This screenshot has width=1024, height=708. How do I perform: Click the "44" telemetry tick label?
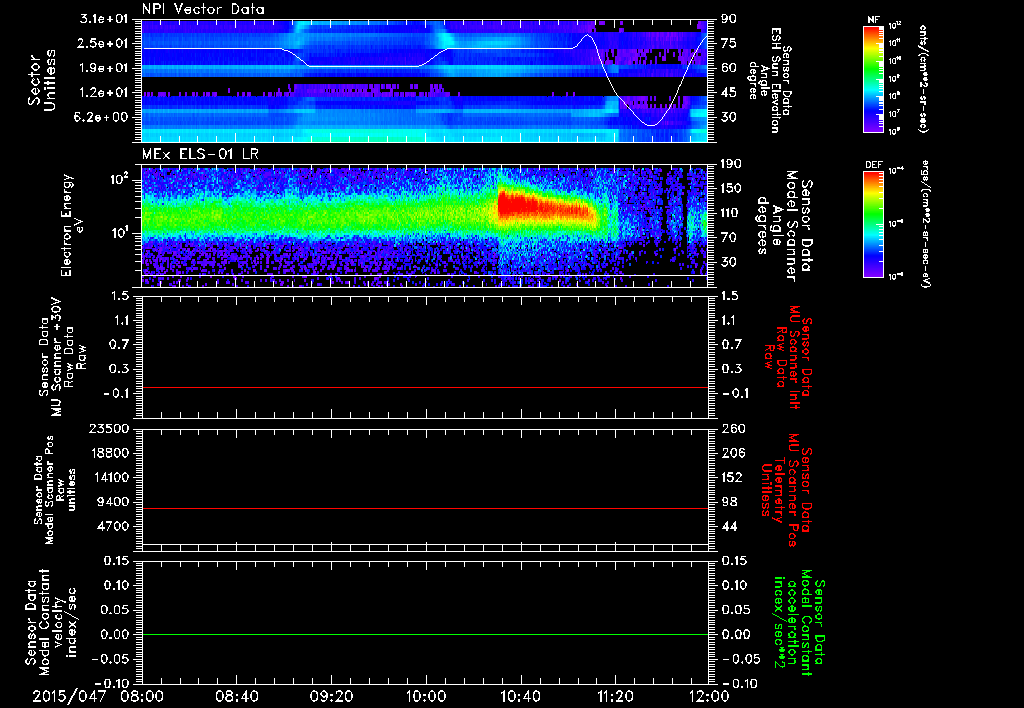pyautogui.click(x=729, y=526)
